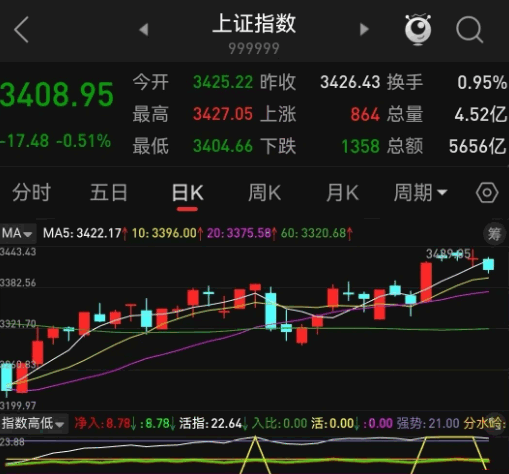
Task: Tap the 上涨 count 864
Action: click(365, 114)
